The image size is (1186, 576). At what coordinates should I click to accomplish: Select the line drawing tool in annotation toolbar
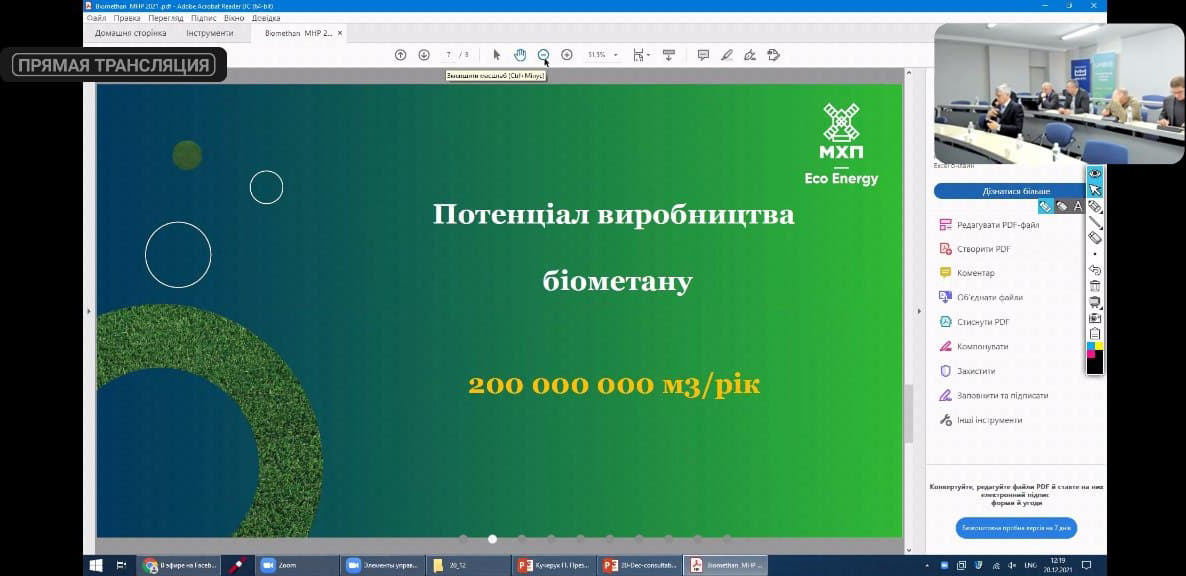coord(1094,222)
